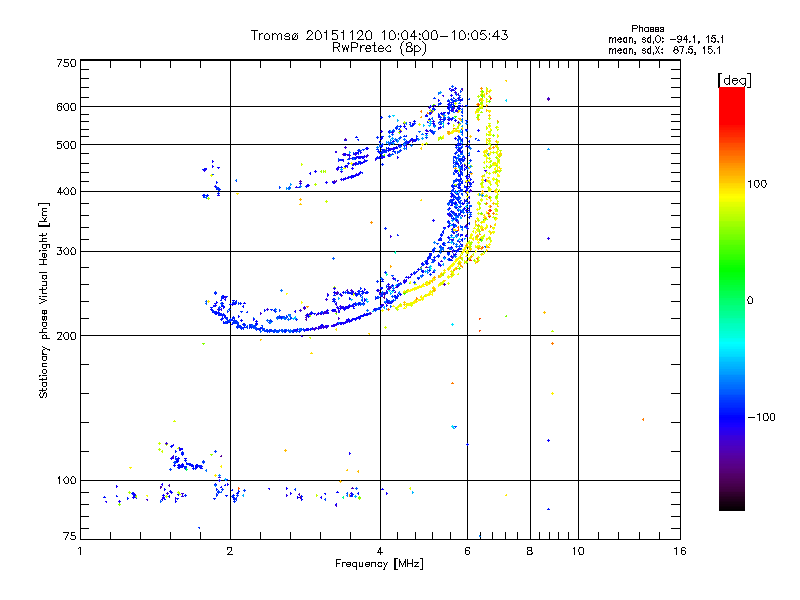Click the y-axis tick label '300'

(x=66, y=252)
